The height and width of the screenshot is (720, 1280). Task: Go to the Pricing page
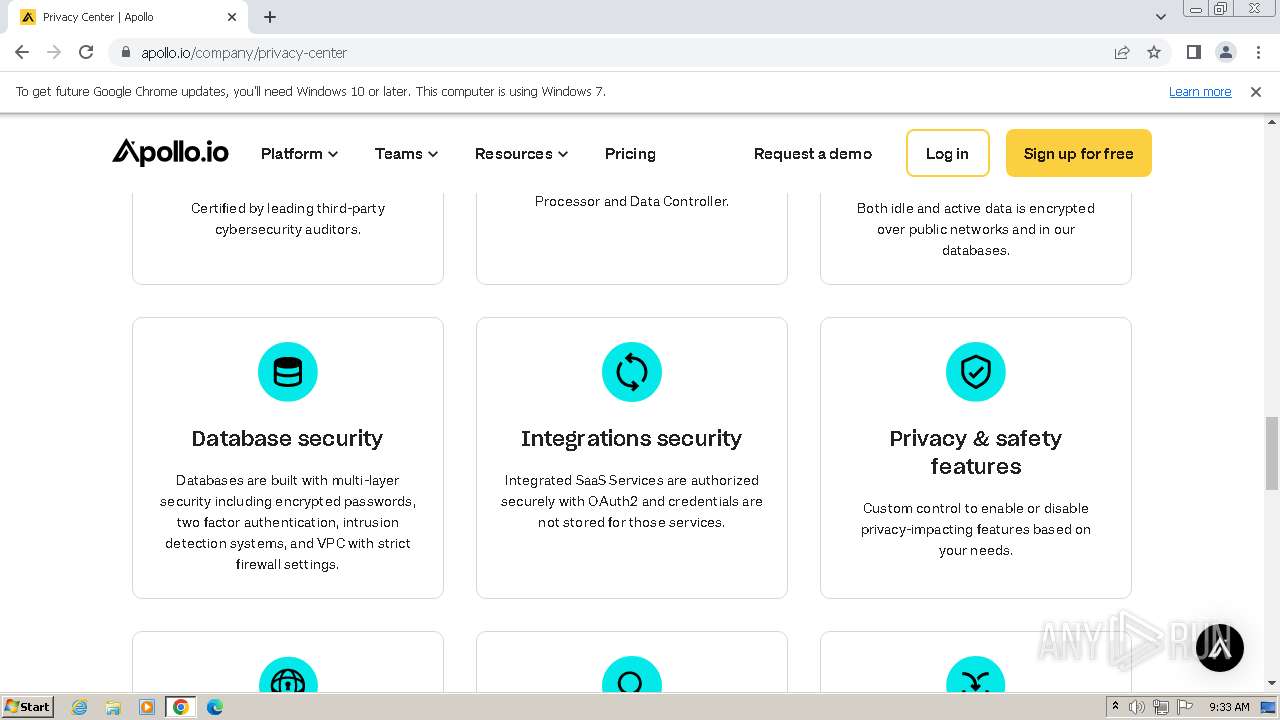point(630,153)
